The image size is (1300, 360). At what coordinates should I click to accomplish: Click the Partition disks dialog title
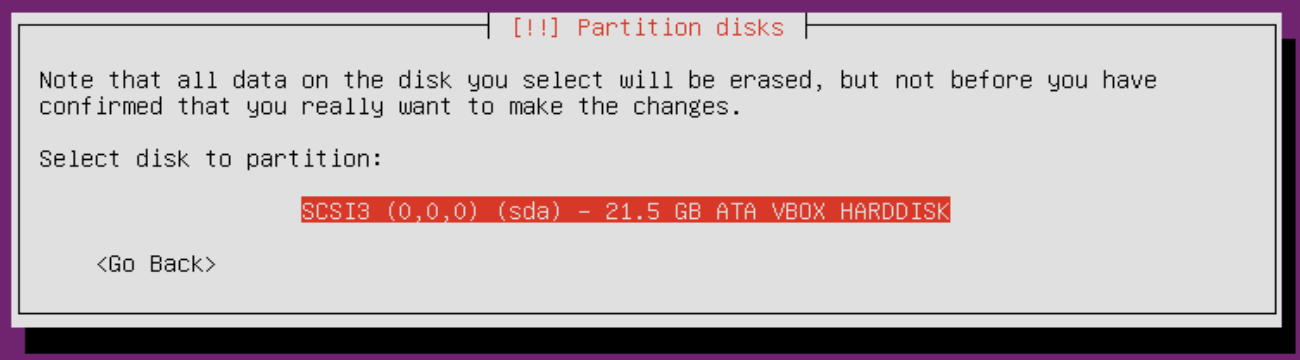pyautogui.click(x=647, y=28)
